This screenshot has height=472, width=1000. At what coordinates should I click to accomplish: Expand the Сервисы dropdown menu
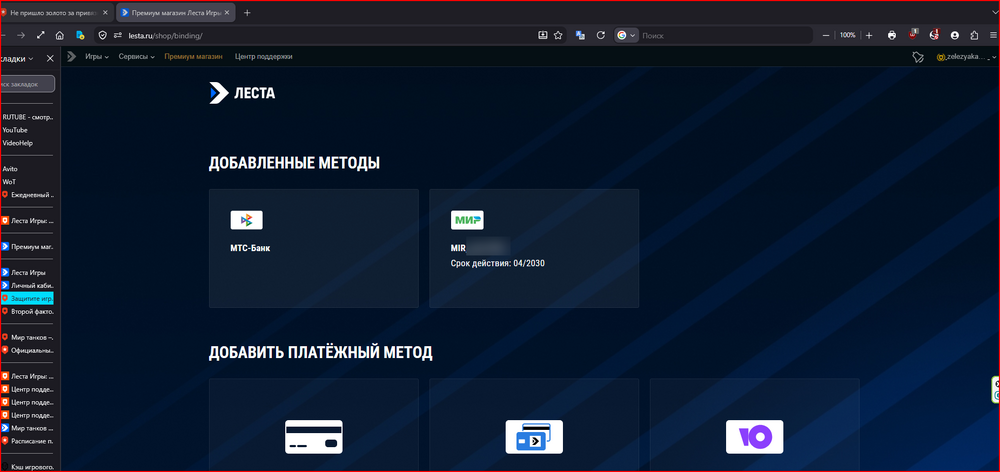click(x=137, y=57)
